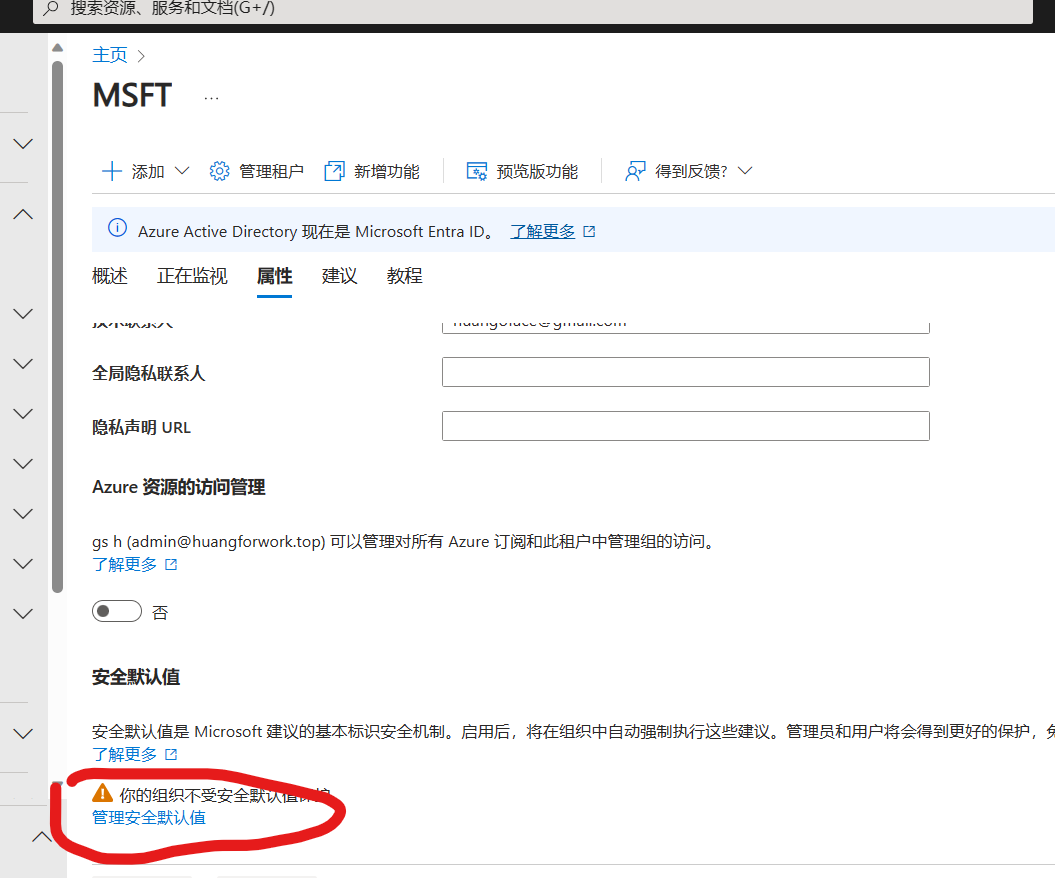Viewport: 1055px width, 878px height.
Task: Click the 全局隐私联系人 label
Action: click(149, 373)
